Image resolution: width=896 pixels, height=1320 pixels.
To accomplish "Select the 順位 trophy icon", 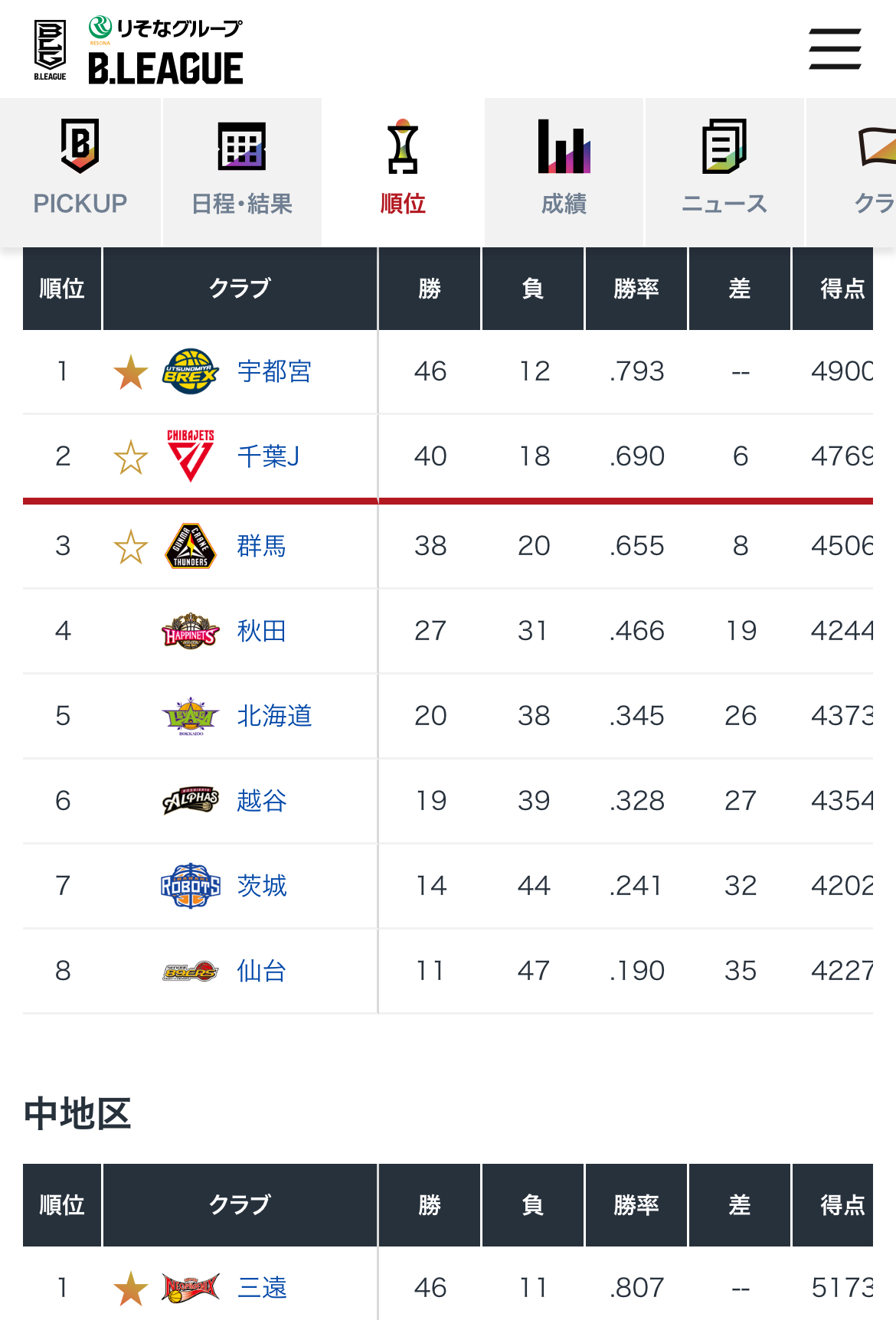I will coord(403,146).
